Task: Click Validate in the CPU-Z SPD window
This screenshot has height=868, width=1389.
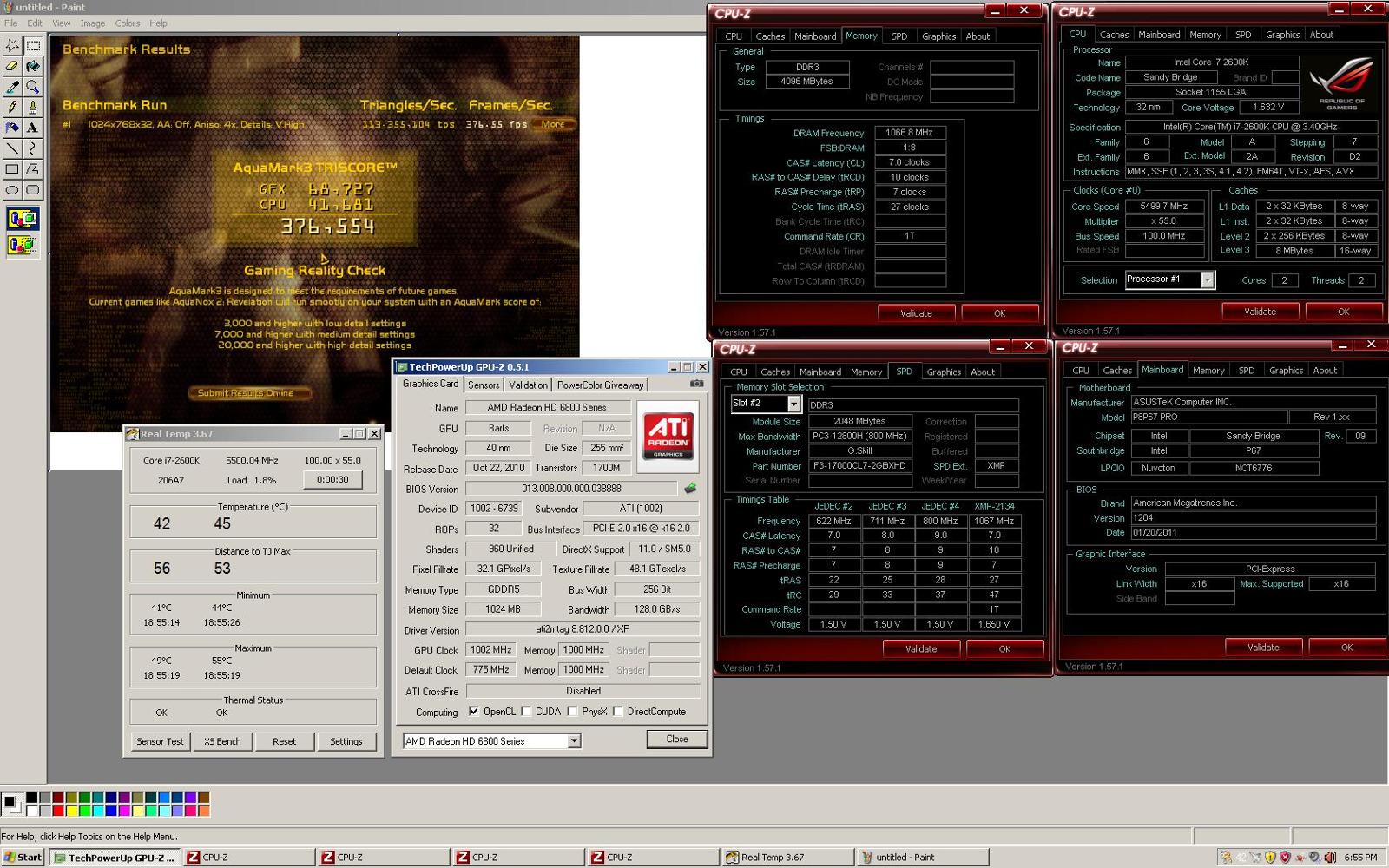Action: [920, 648]
